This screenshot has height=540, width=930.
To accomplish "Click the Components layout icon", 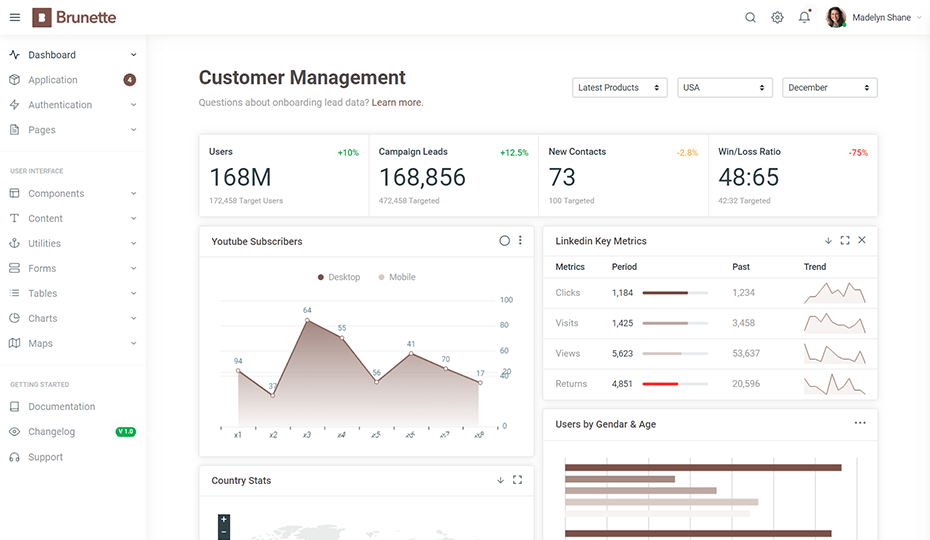I will point(15,193).
